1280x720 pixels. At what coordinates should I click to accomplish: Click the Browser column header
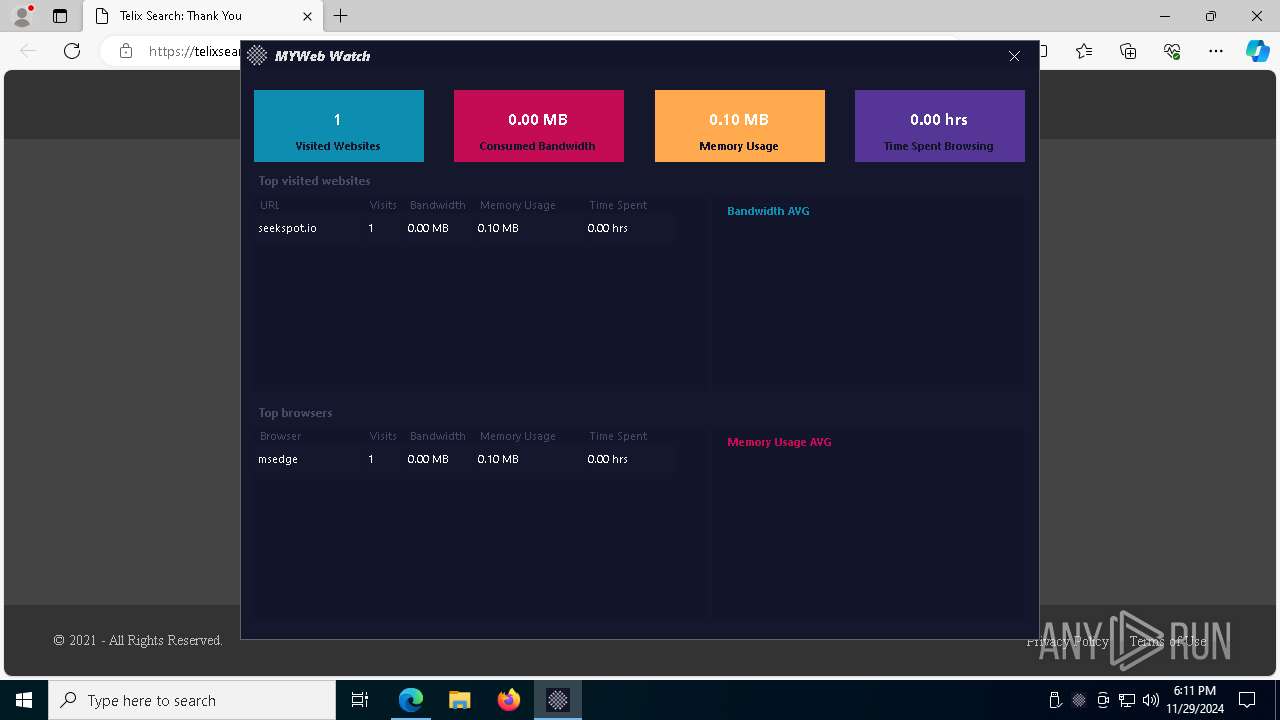point(280,436)
